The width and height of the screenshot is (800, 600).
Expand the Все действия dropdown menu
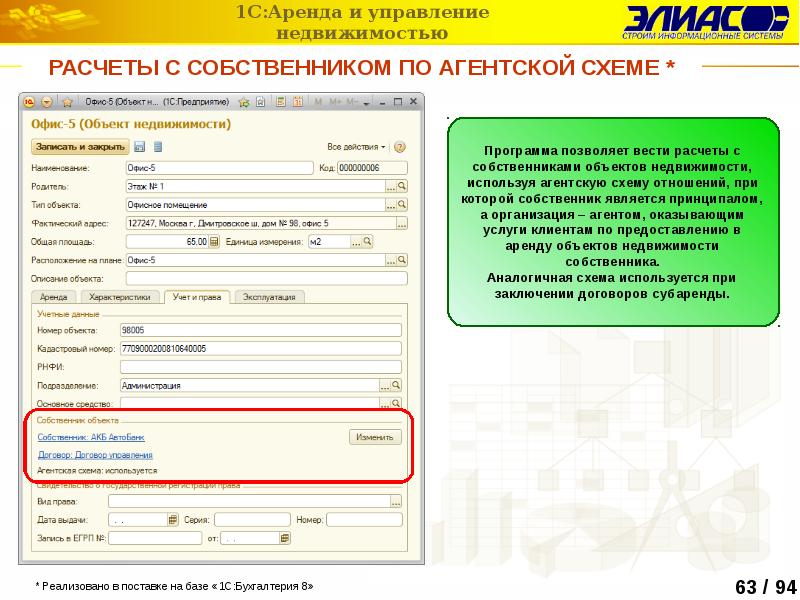tap(358, 147)
